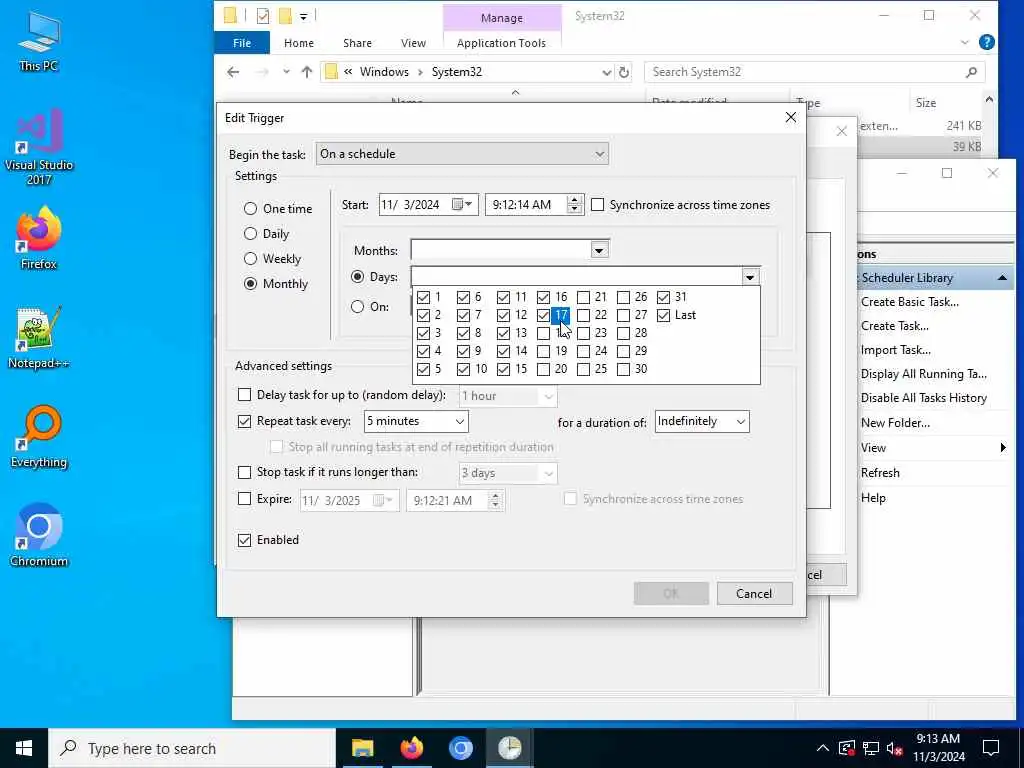Viewport: 1024px width, 768px height.
Task: Switch to Task Scheduler in the taskbar
Action: [x=509, y=748]
